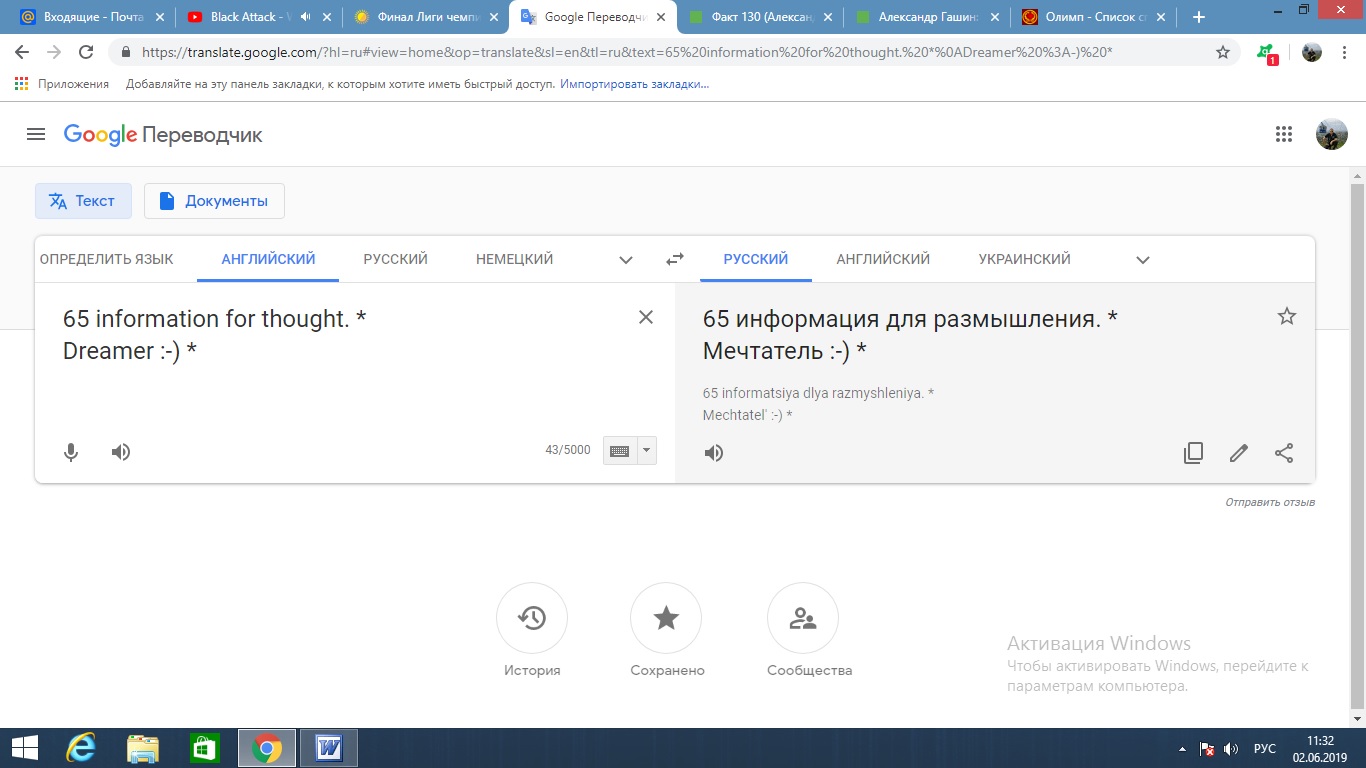Viewport: 1366px width, 768px height.
Task: Open Chrome three-dot menu
Action: point(1346,52)
